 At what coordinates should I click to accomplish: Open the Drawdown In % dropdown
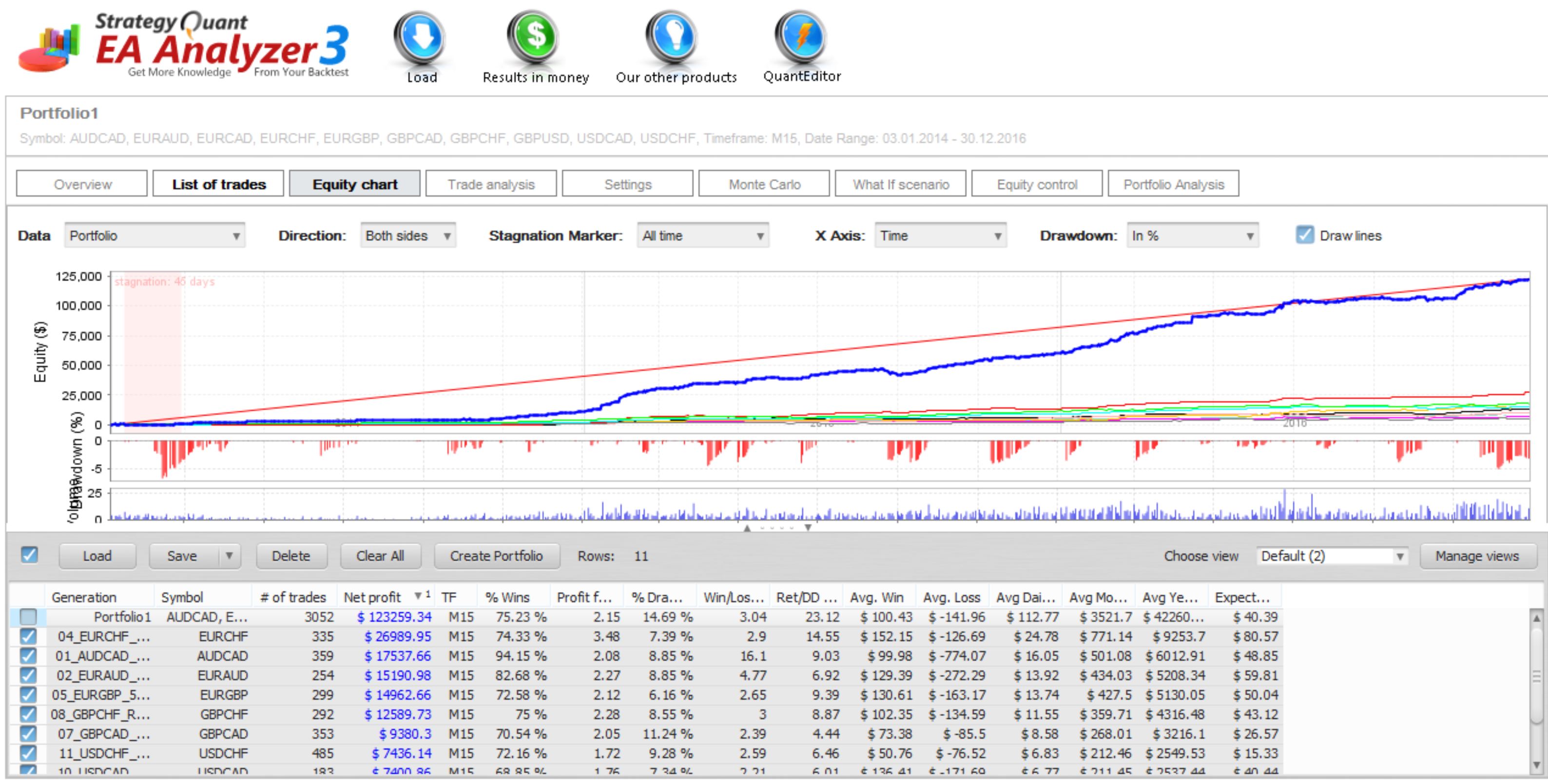tap(1193, 235)
